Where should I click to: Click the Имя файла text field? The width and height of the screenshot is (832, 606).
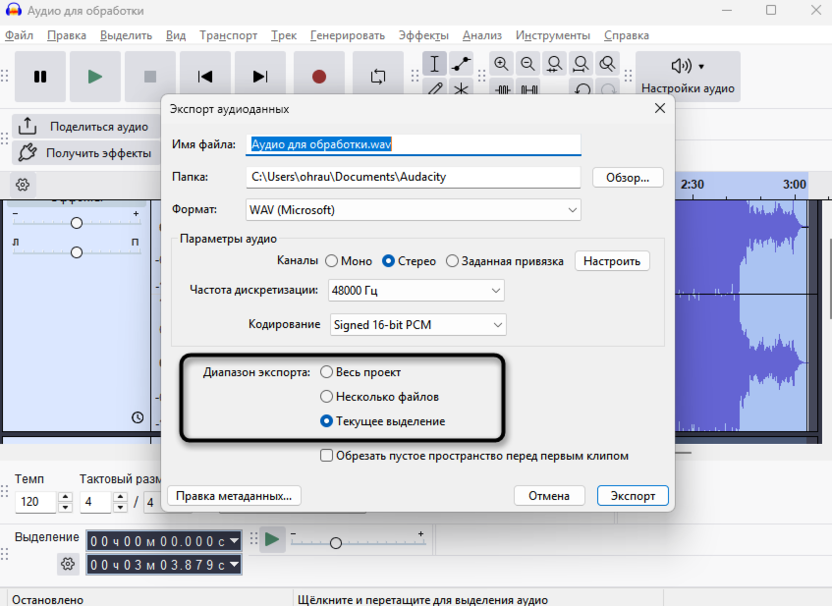tap(413, 144)
